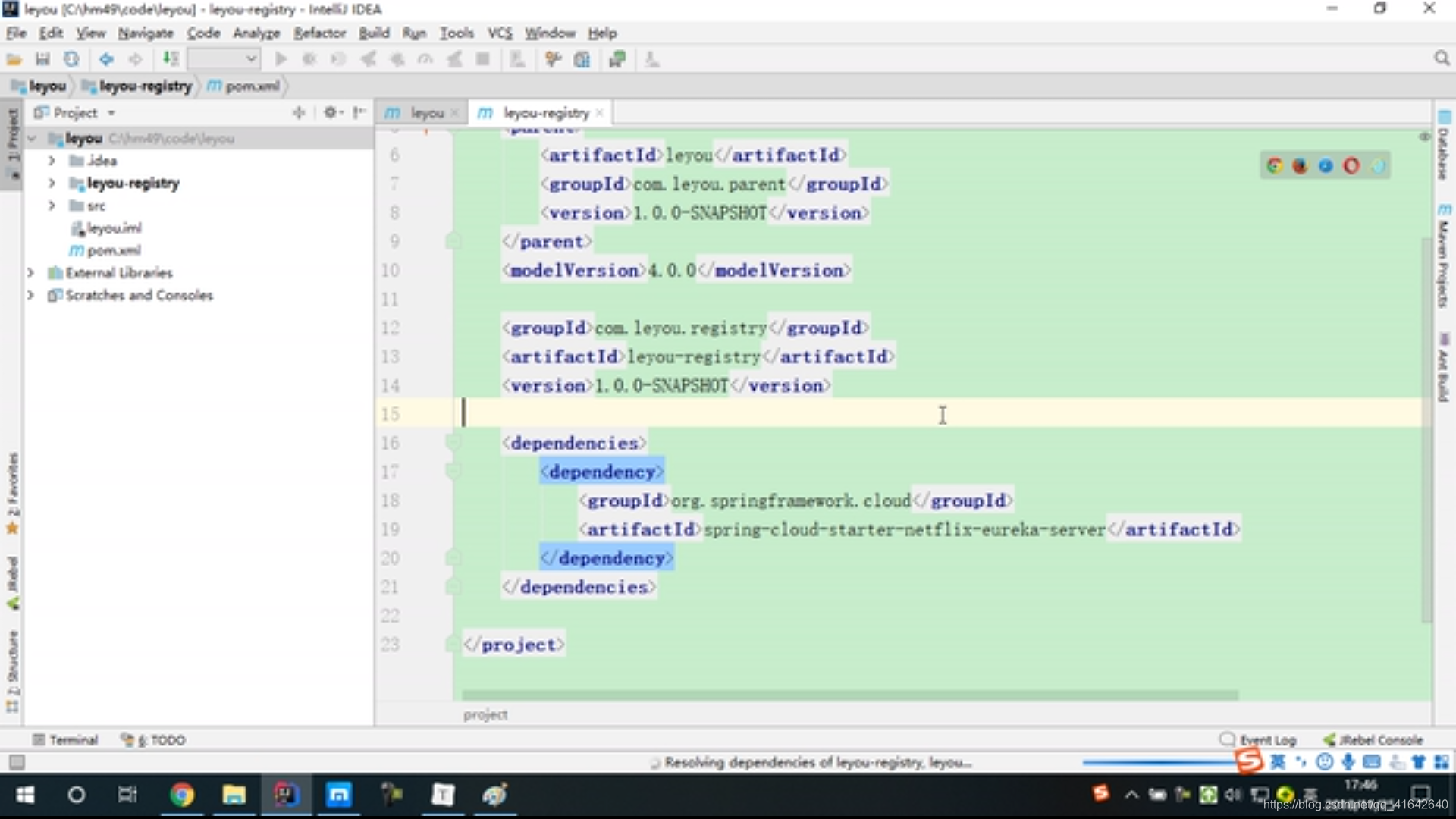Viewport: 1456px width, 819px height.
Task: Navigate back with the blue arrow
Action: 106,59
